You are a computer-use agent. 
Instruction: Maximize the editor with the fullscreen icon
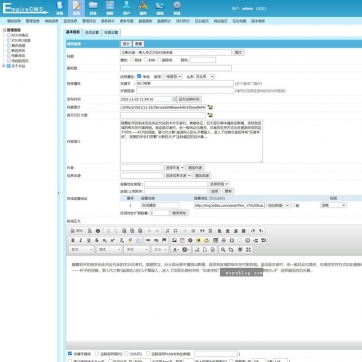click(248, 249)
